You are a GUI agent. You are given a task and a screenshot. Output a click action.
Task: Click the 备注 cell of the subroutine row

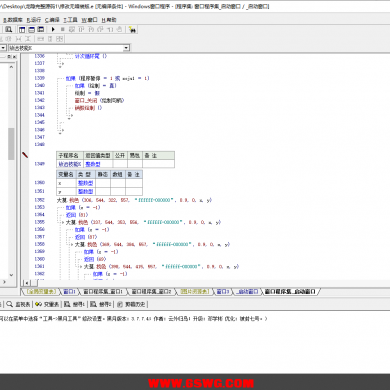tap(158, 164)
